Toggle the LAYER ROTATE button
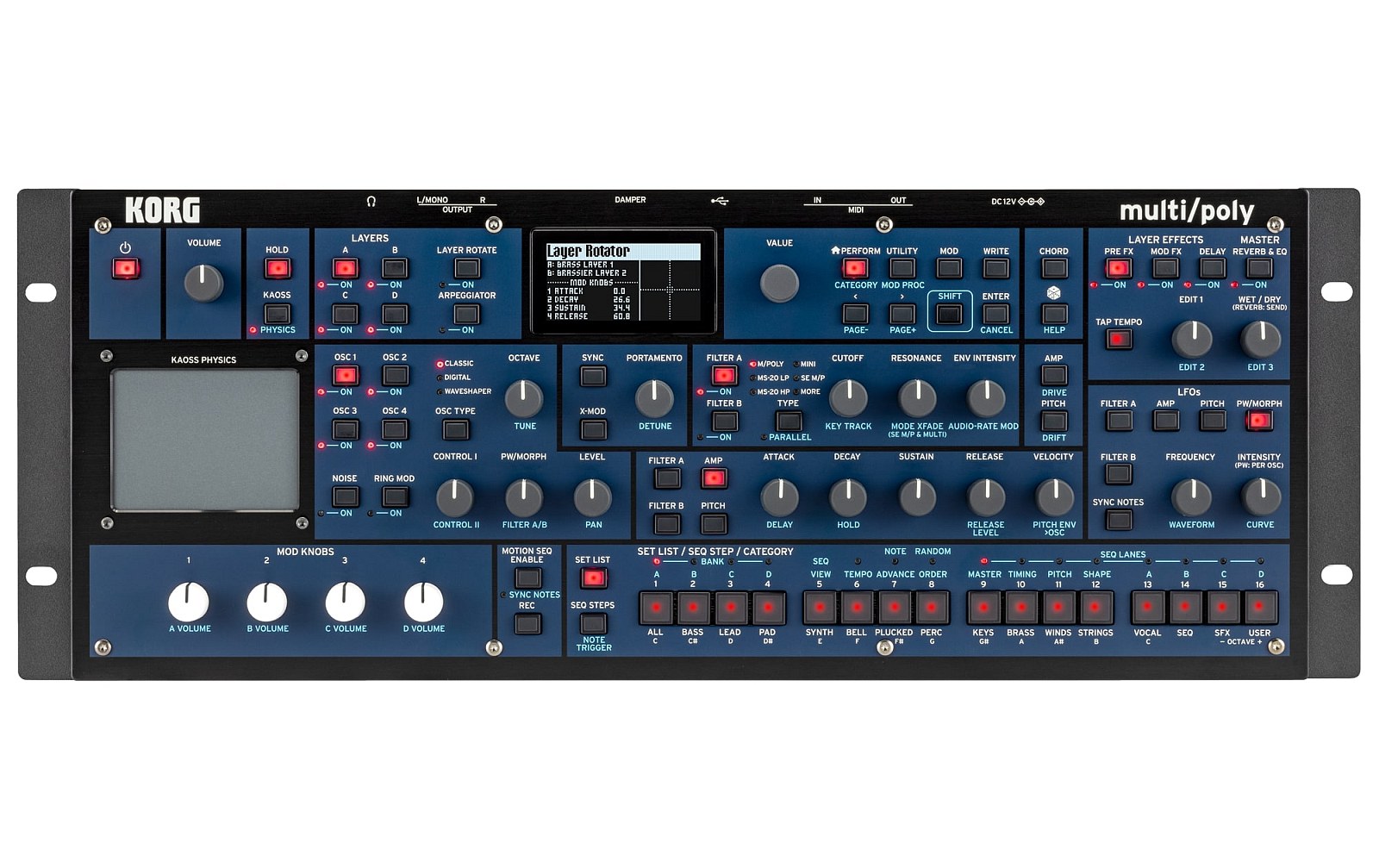 coord(466,268)
